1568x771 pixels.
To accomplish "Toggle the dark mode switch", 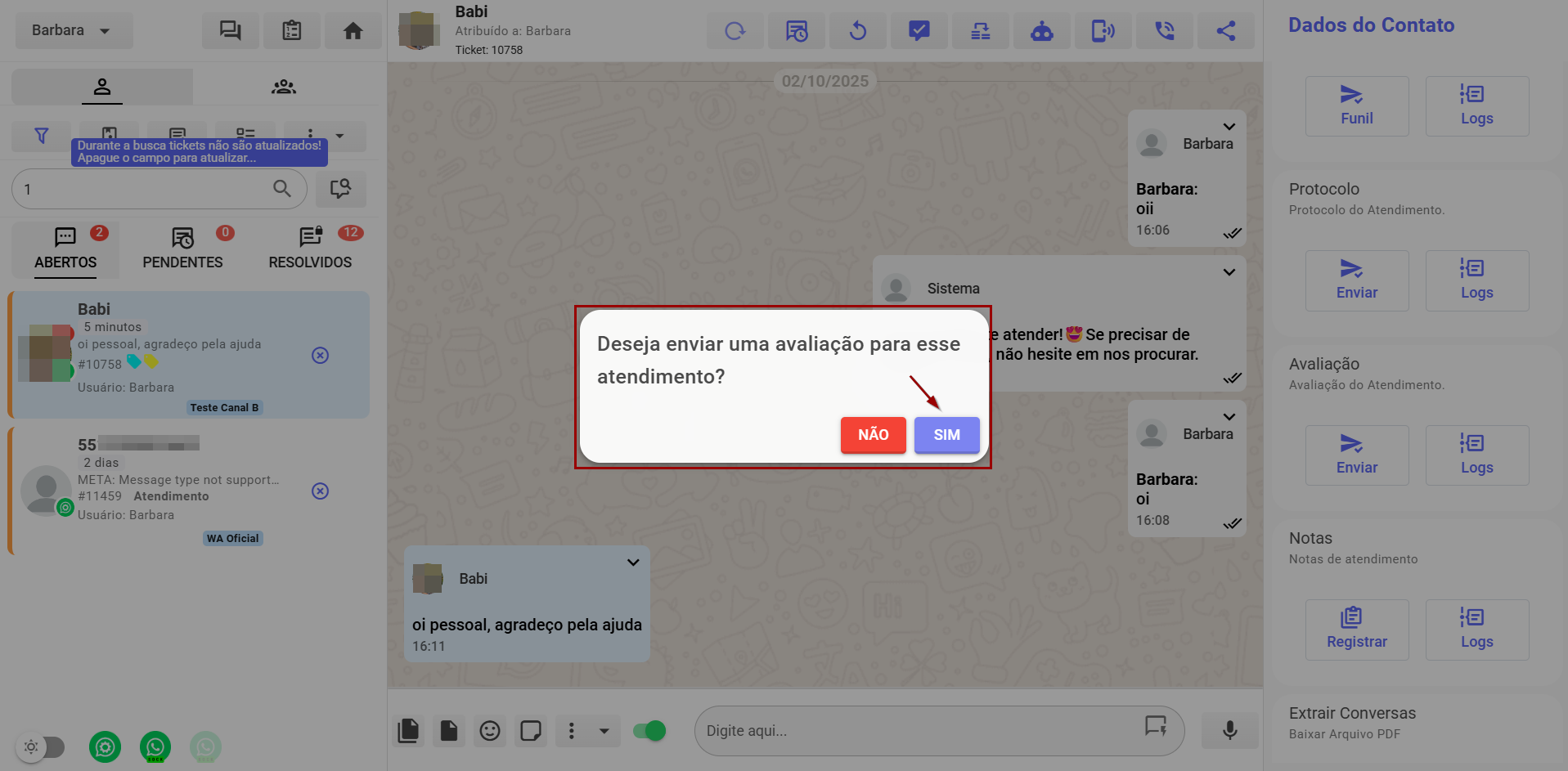I will click(x=41, y=746).
